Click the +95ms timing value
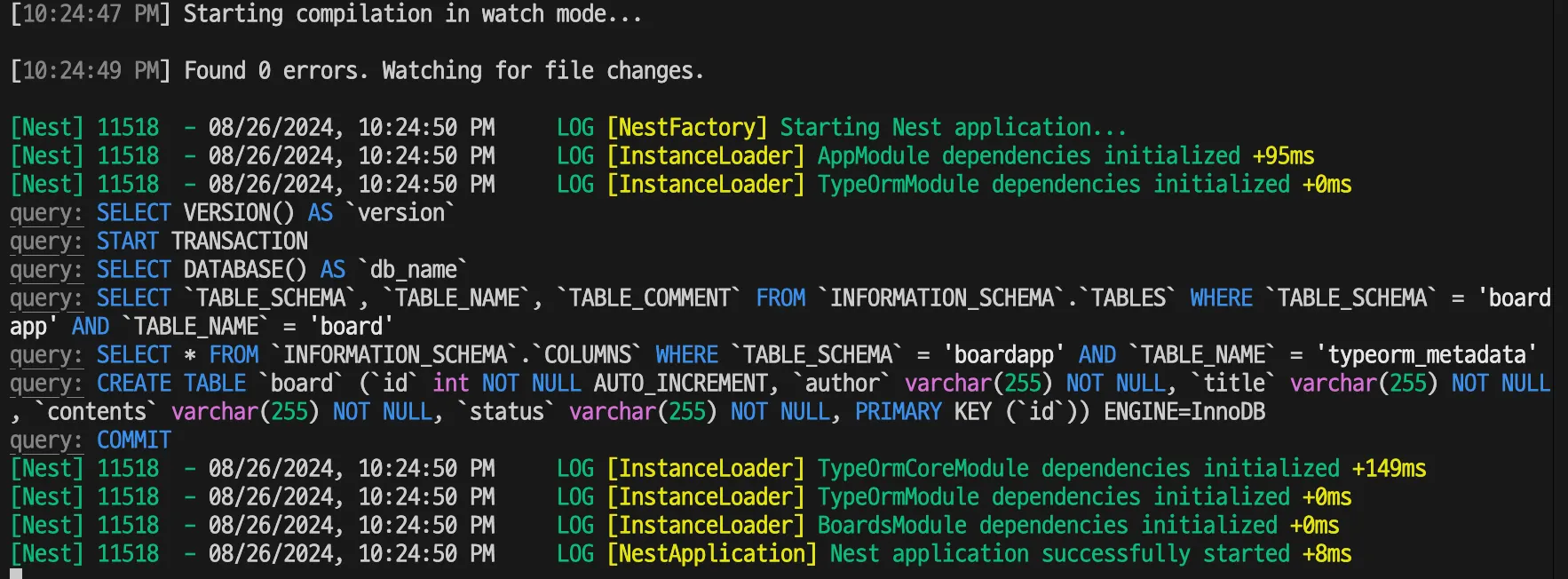This screenshot has width=1568, height=579. pyautogui.click(x=1283, y=156)
